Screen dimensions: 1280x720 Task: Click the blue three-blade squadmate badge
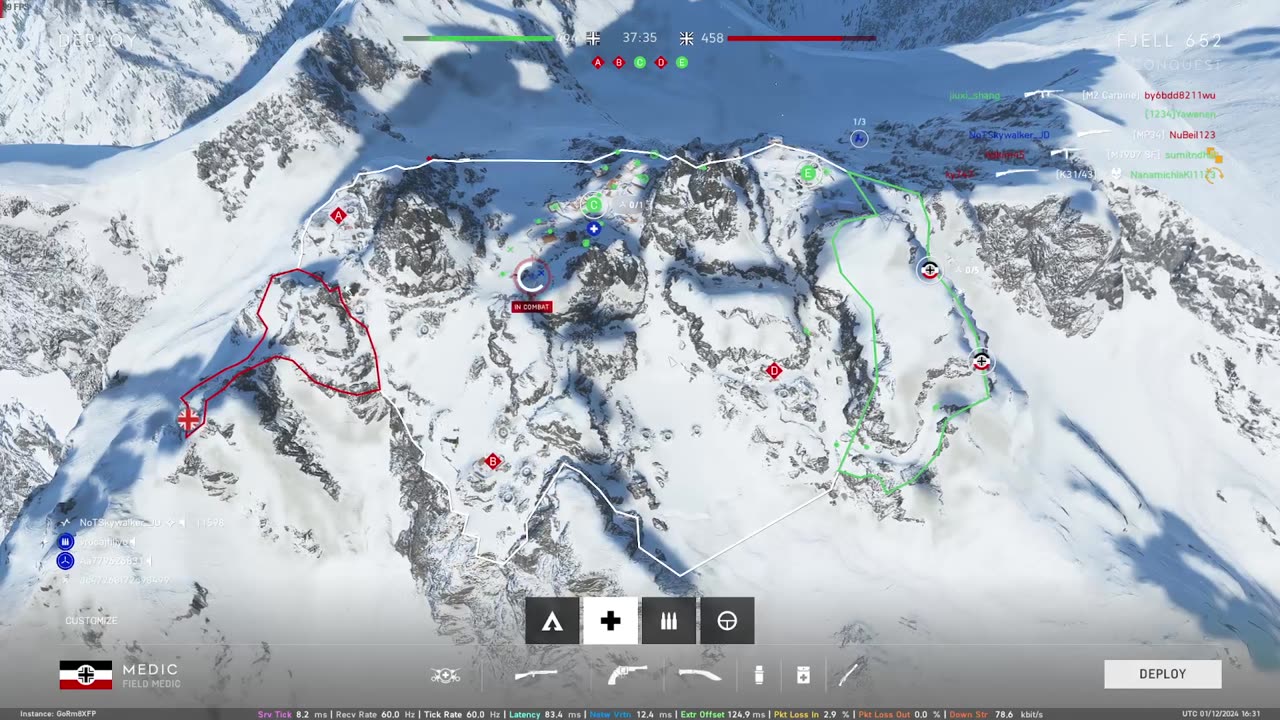(66, 561)
